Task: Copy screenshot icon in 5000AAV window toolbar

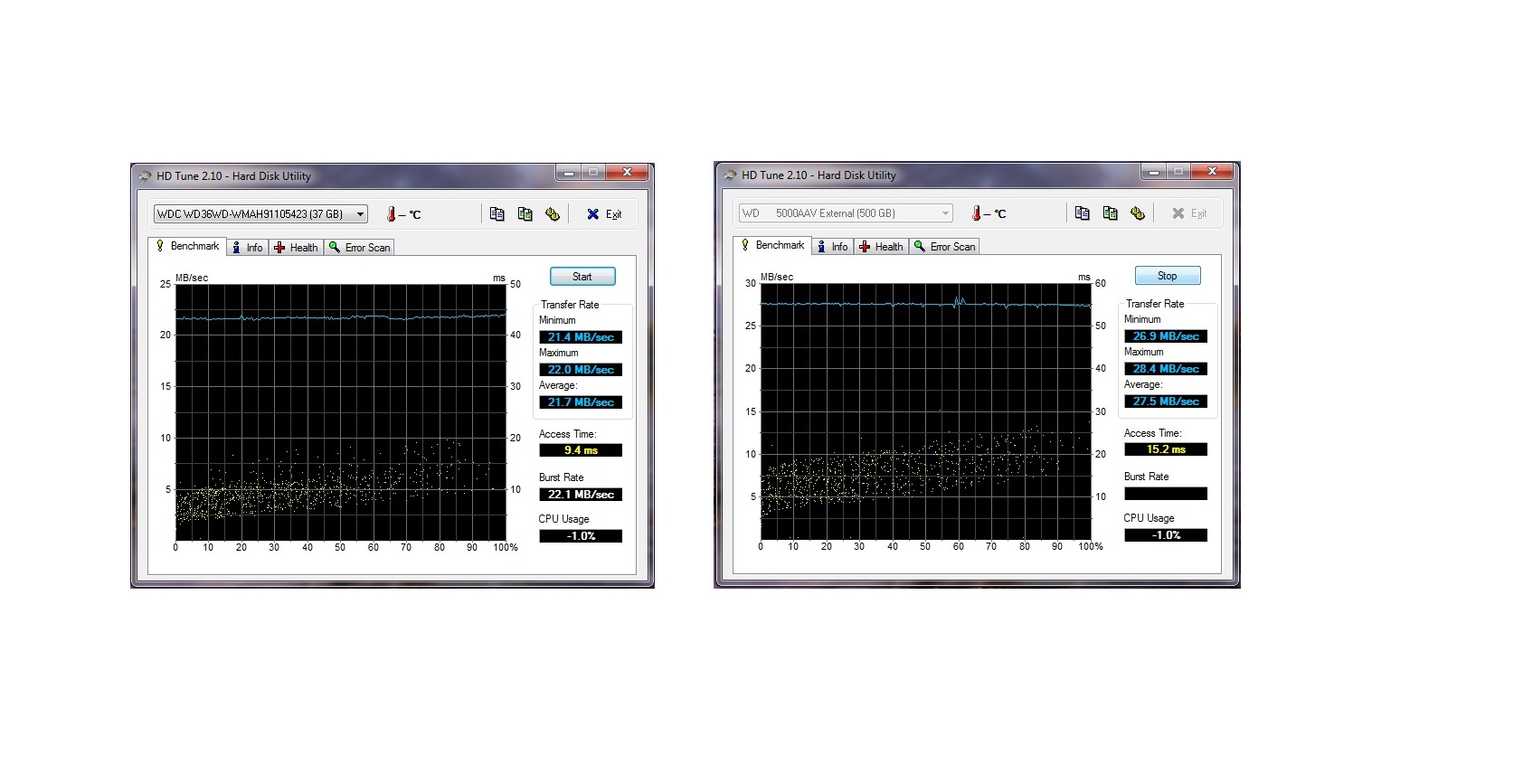Action: click(x=1111, y=213)
